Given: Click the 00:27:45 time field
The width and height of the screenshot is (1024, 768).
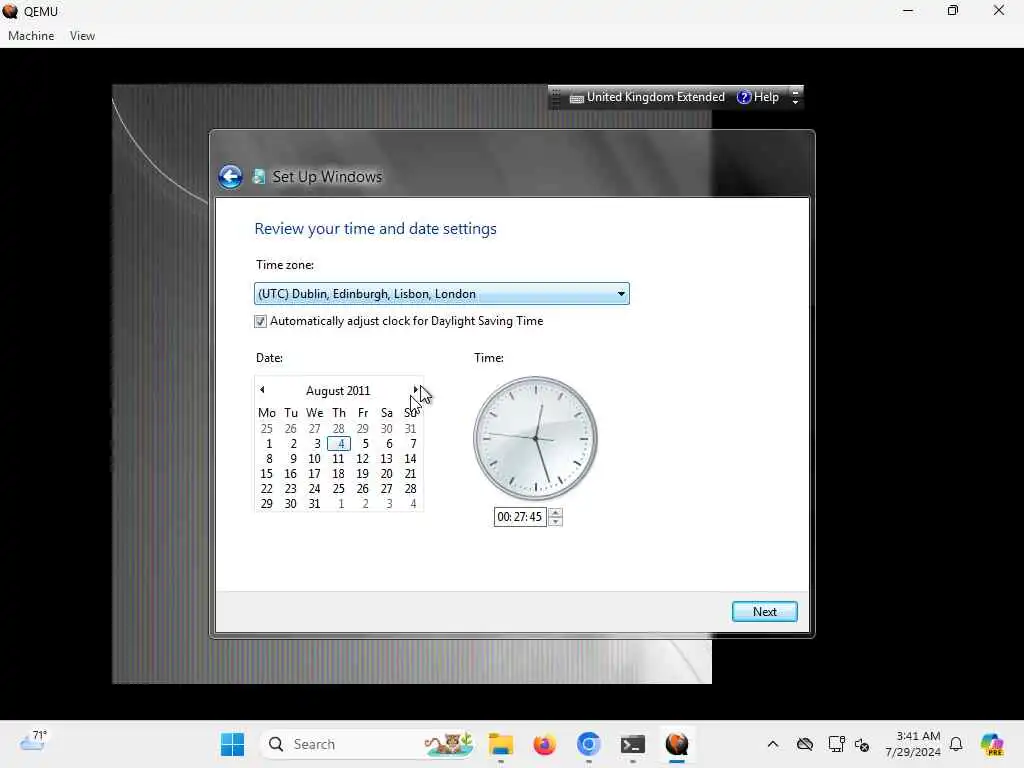Looking at the screenshot, I should [520, 517].
